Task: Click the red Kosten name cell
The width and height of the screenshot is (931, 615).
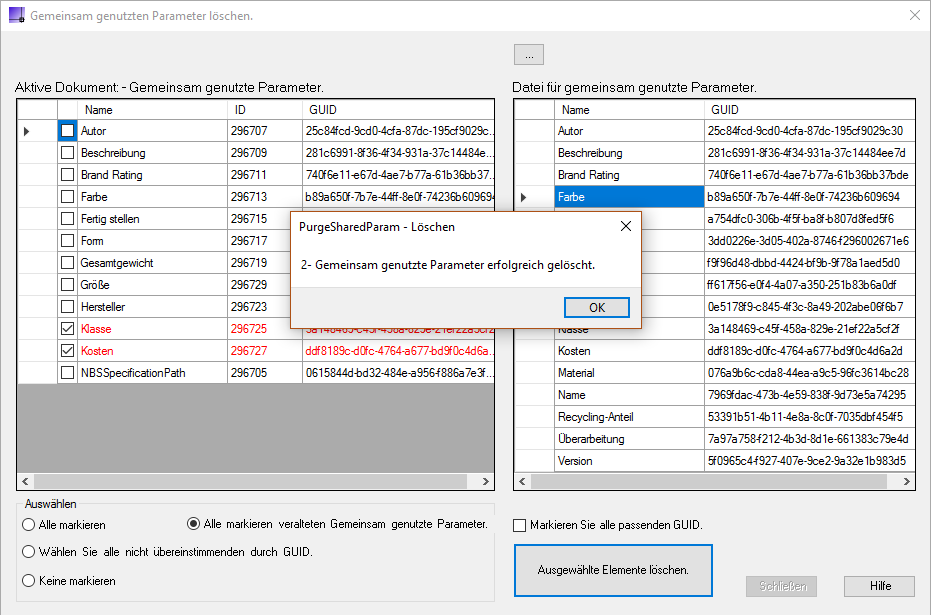Action: (152, 350)
